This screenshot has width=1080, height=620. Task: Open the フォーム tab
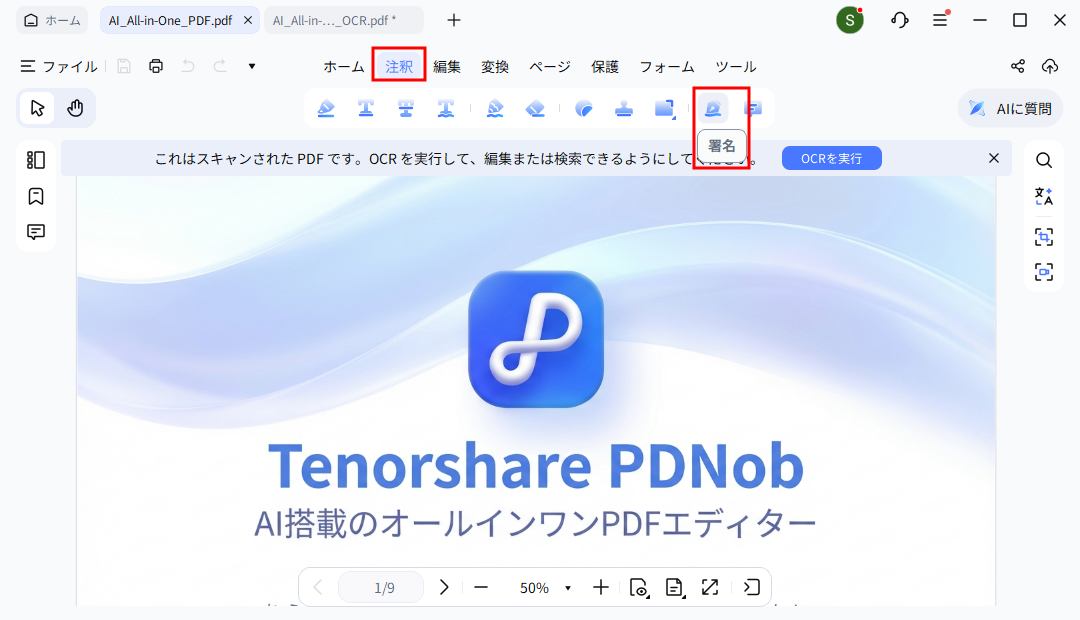667,67
